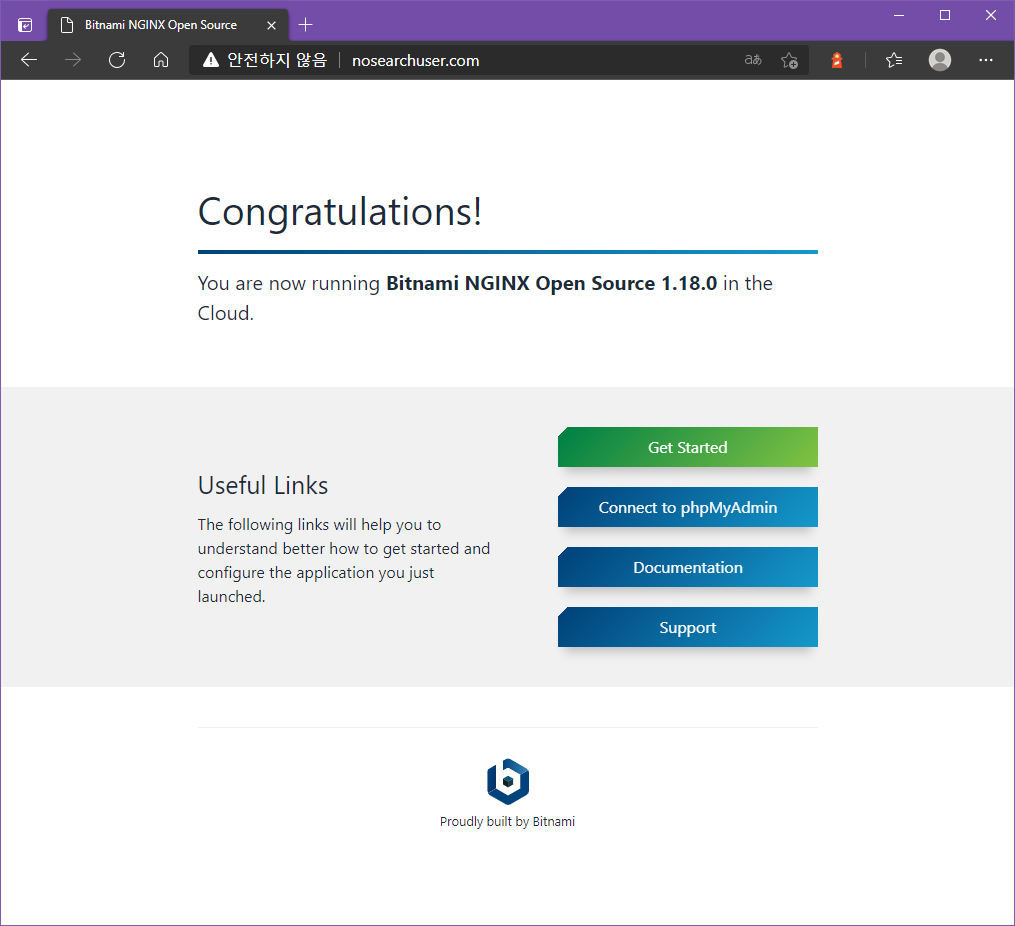Close the browser window
Viewport: 1015px width, 926px height.
(x=990, y=15)
